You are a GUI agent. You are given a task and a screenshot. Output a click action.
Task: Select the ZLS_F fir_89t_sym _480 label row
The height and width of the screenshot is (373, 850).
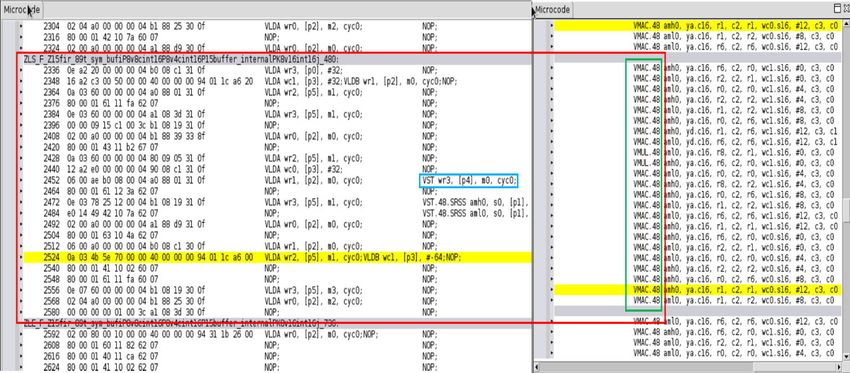(274, 60)
